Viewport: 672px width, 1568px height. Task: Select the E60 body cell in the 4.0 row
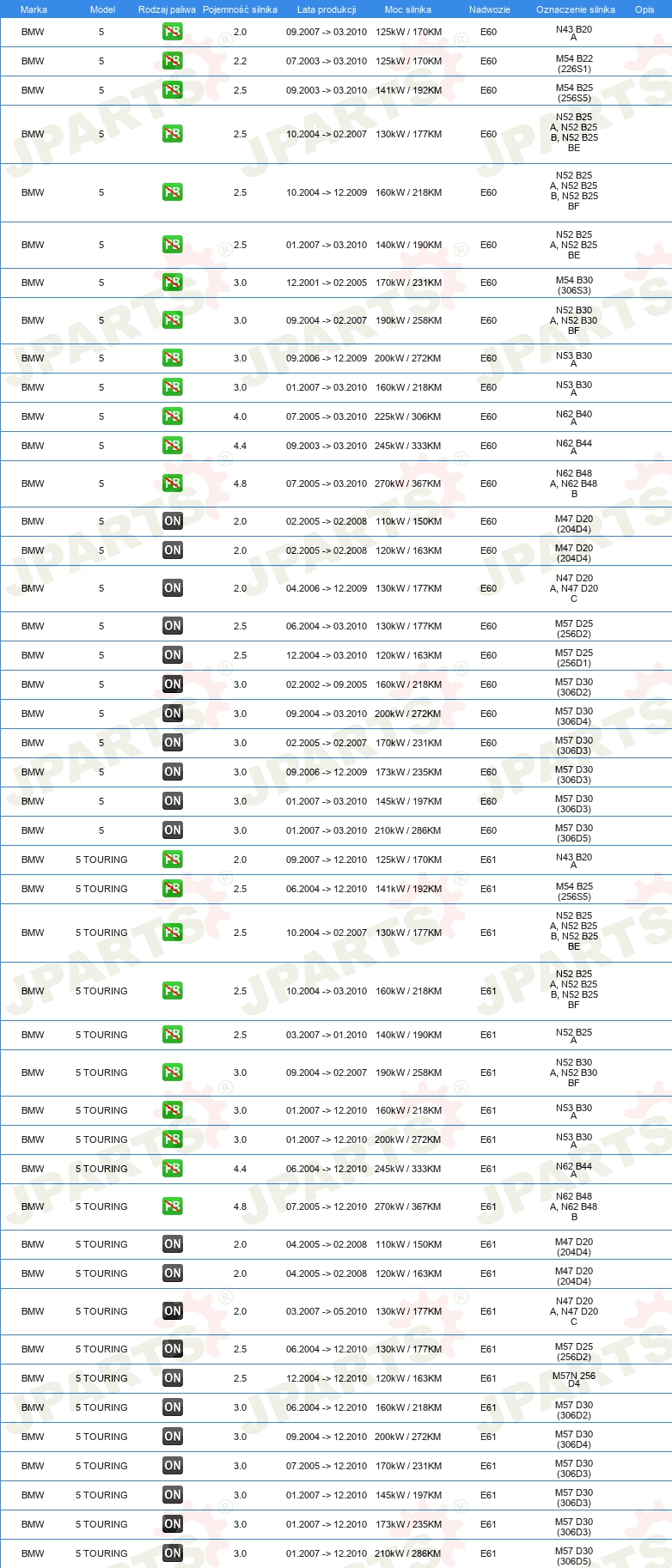(488, 416)
